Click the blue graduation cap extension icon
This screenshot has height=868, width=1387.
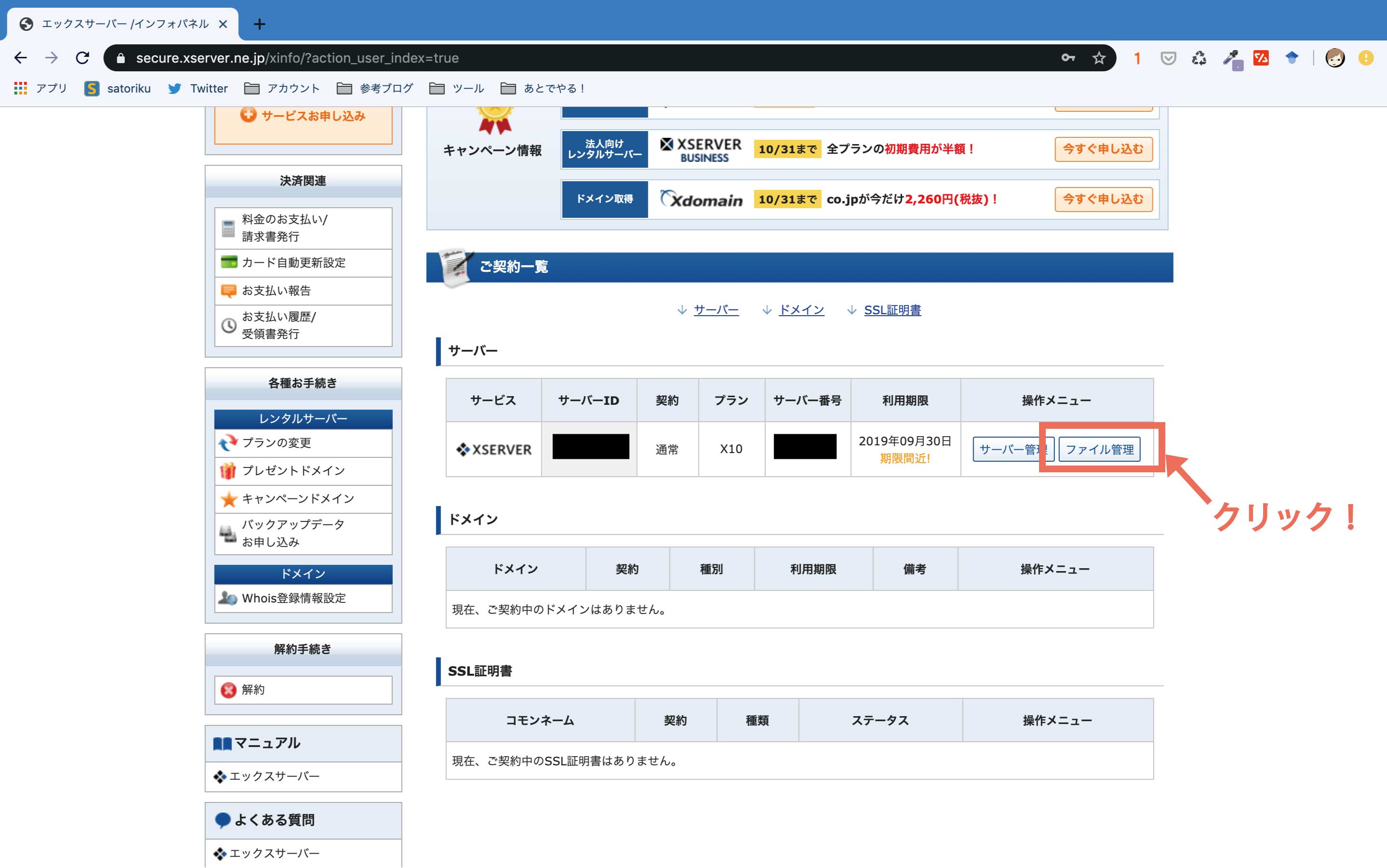1292,58
